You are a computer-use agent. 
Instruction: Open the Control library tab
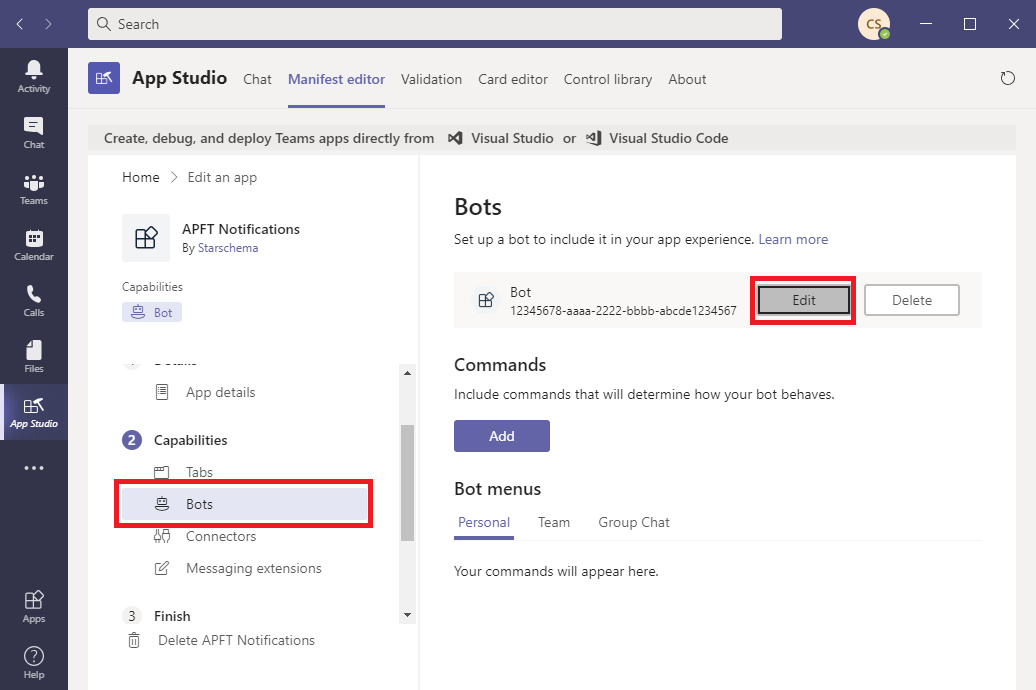[x=608, y=79]
